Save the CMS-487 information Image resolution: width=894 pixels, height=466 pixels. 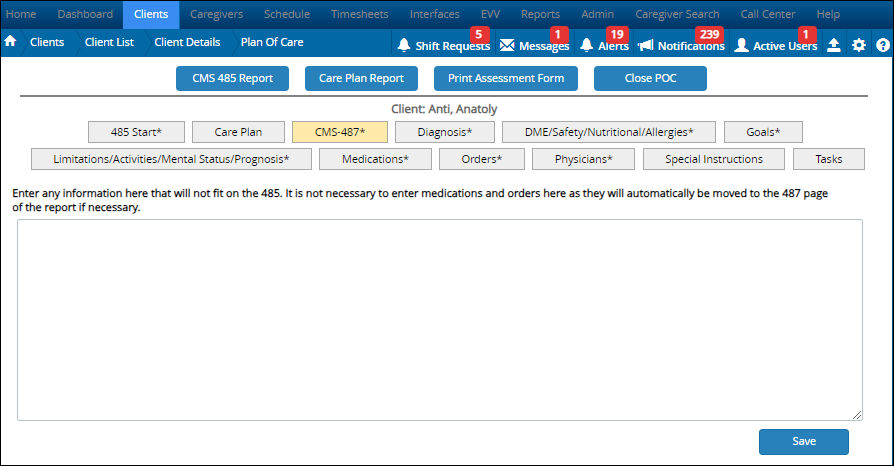click(804, 441)
